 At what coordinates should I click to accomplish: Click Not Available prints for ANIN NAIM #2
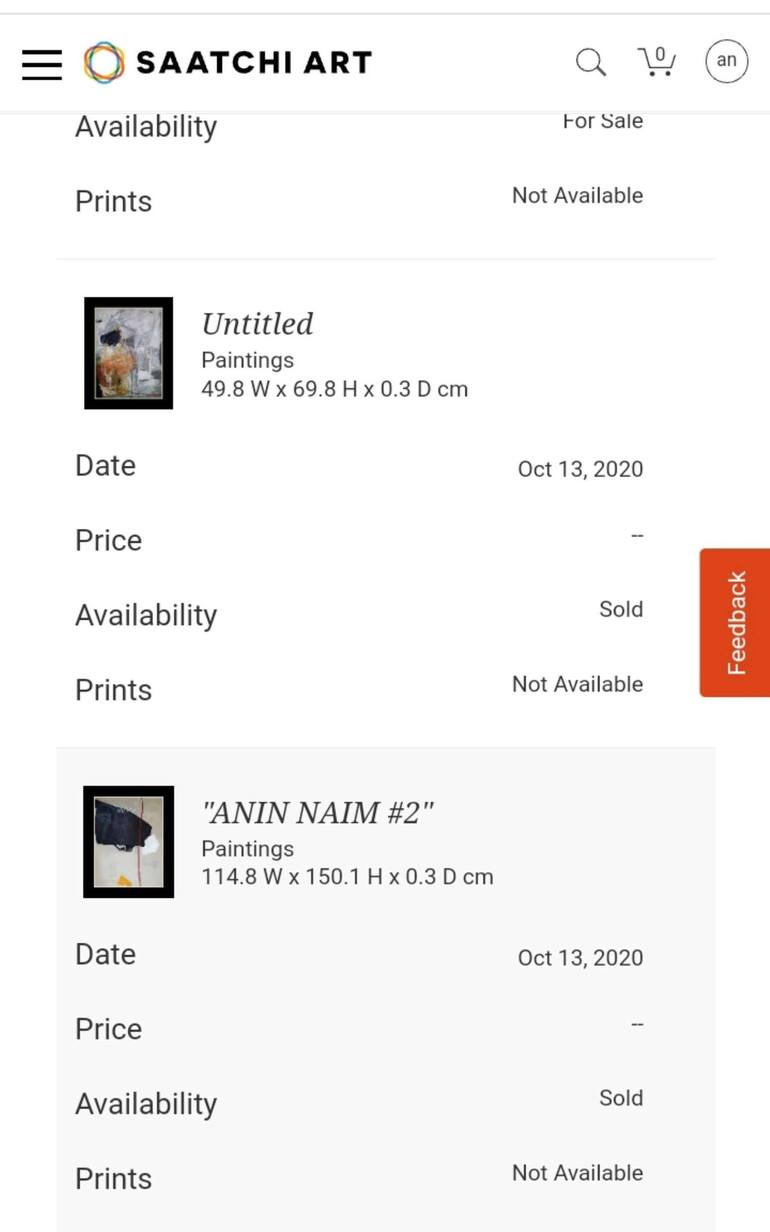(x=577, y=1173)
